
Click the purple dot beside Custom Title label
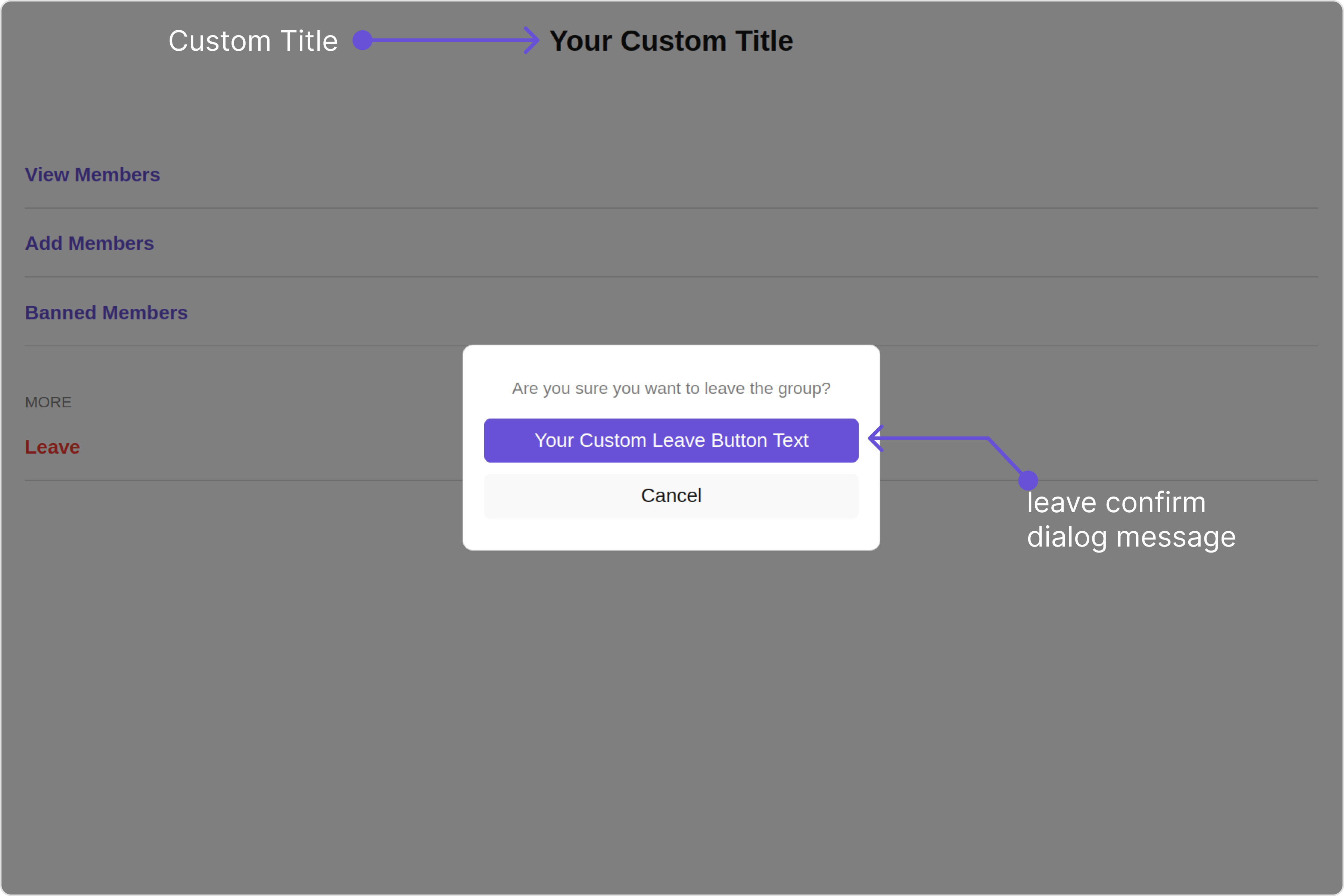(362, 41)
